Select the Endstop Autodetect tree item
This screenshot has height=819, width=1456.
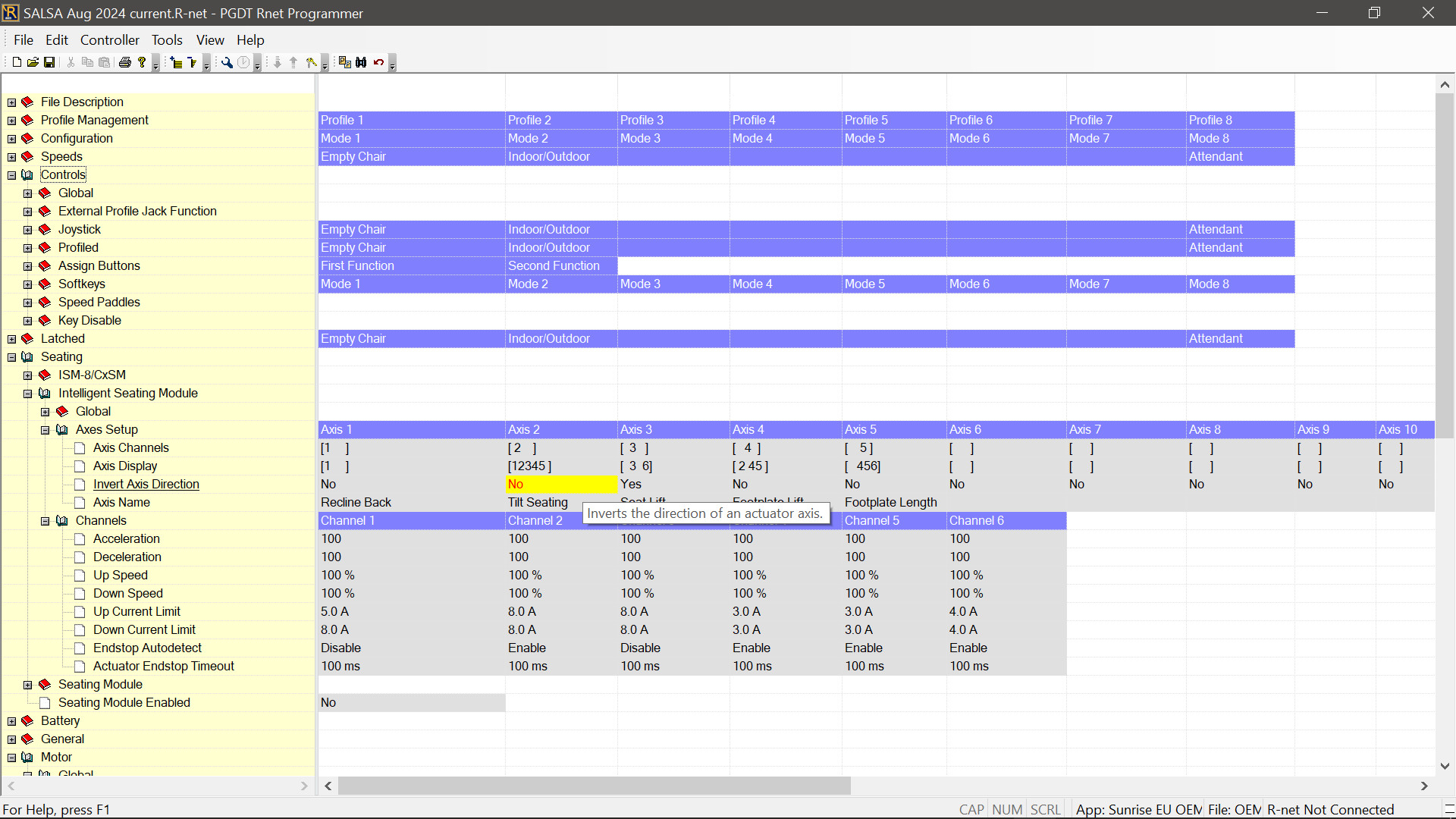[147, 648]
